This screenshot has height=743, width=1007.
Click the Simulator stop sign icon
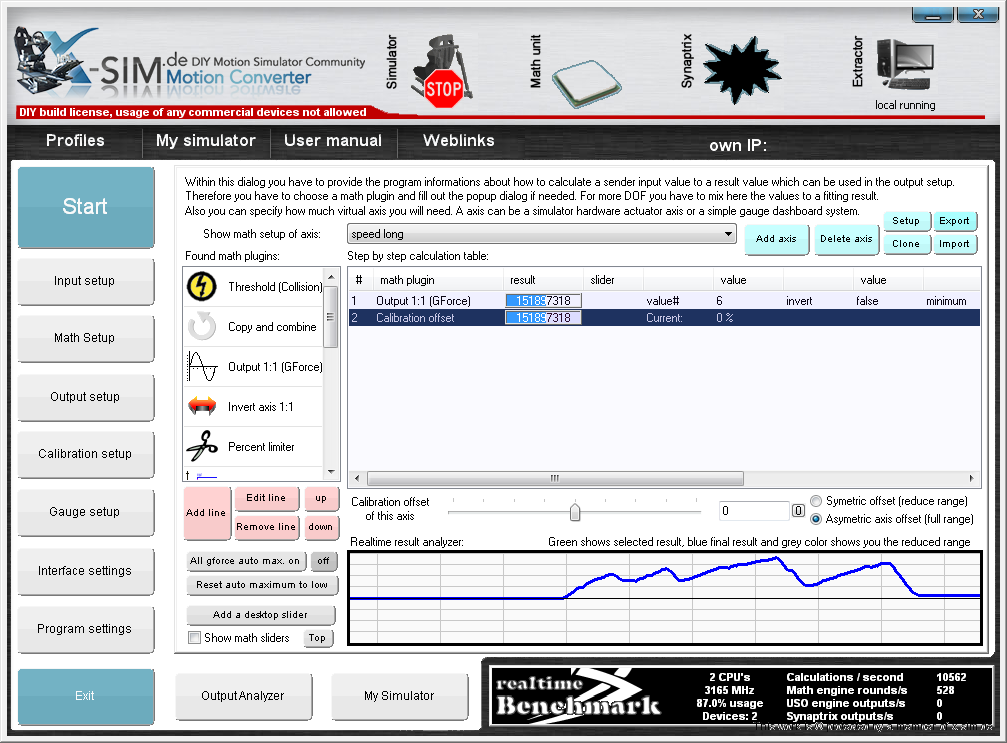pyautogui.click(x=443, y=88)
